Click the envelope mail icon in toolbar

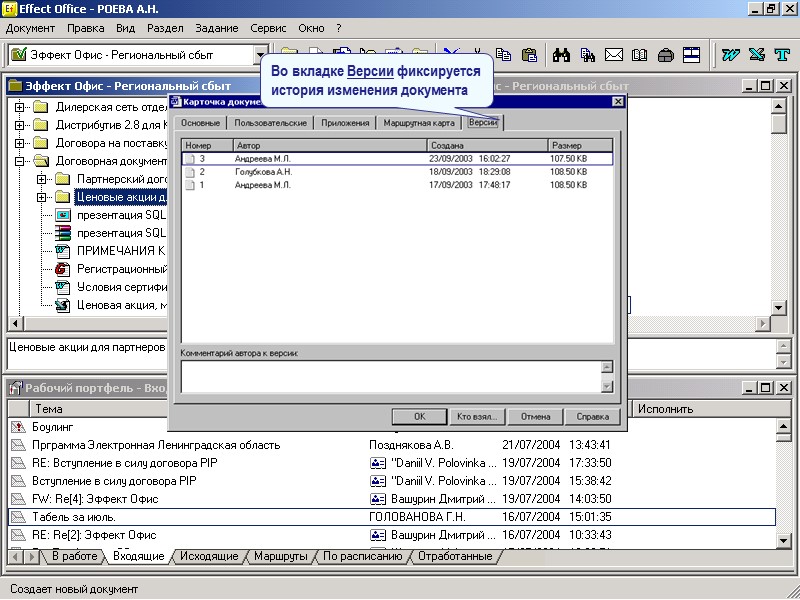(x=614, y=55)
